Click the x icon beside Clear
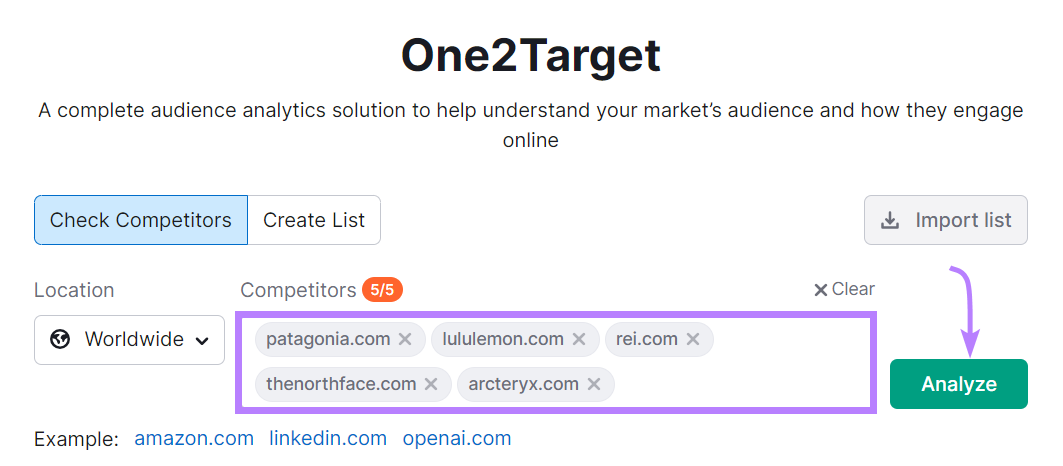The image size is (1063, 466). point(820,290)
